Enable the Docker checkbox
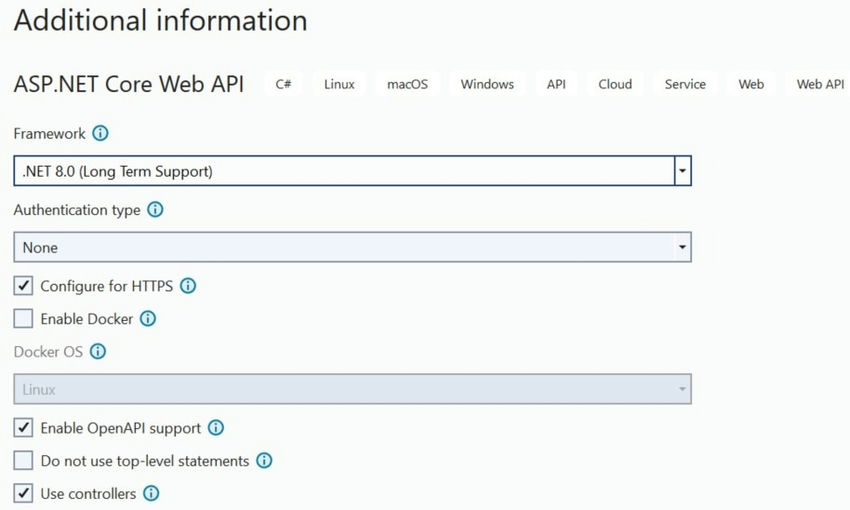 [23, 319]
